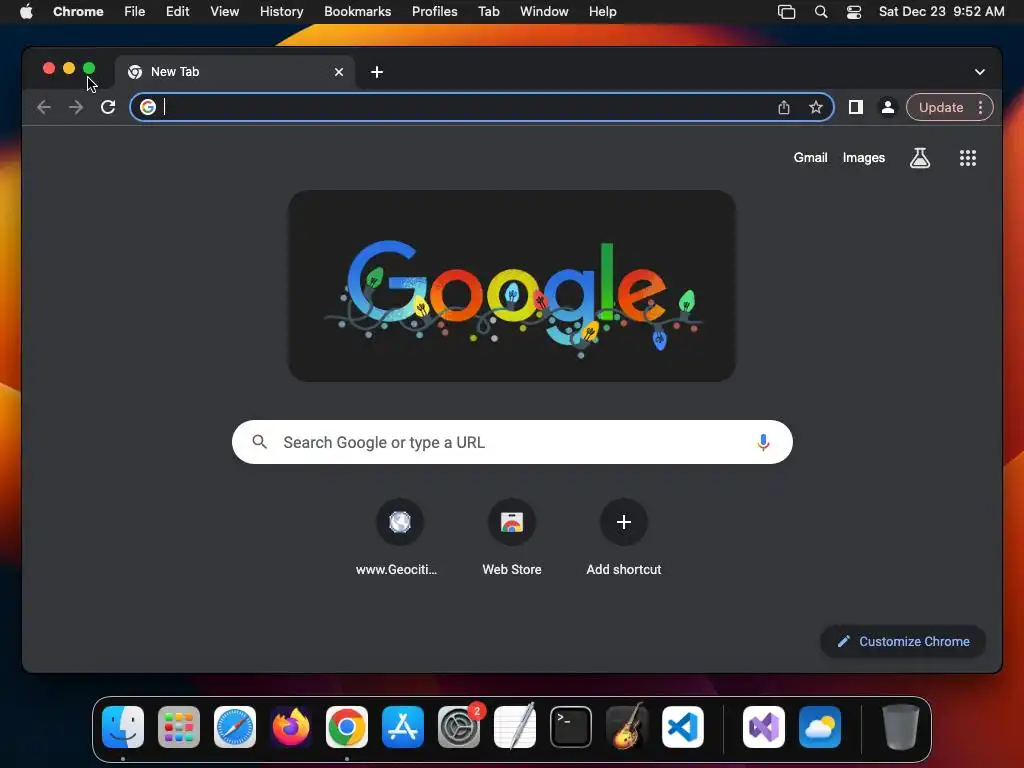
Task: Open the Help menu
Action: pos(602,11)
